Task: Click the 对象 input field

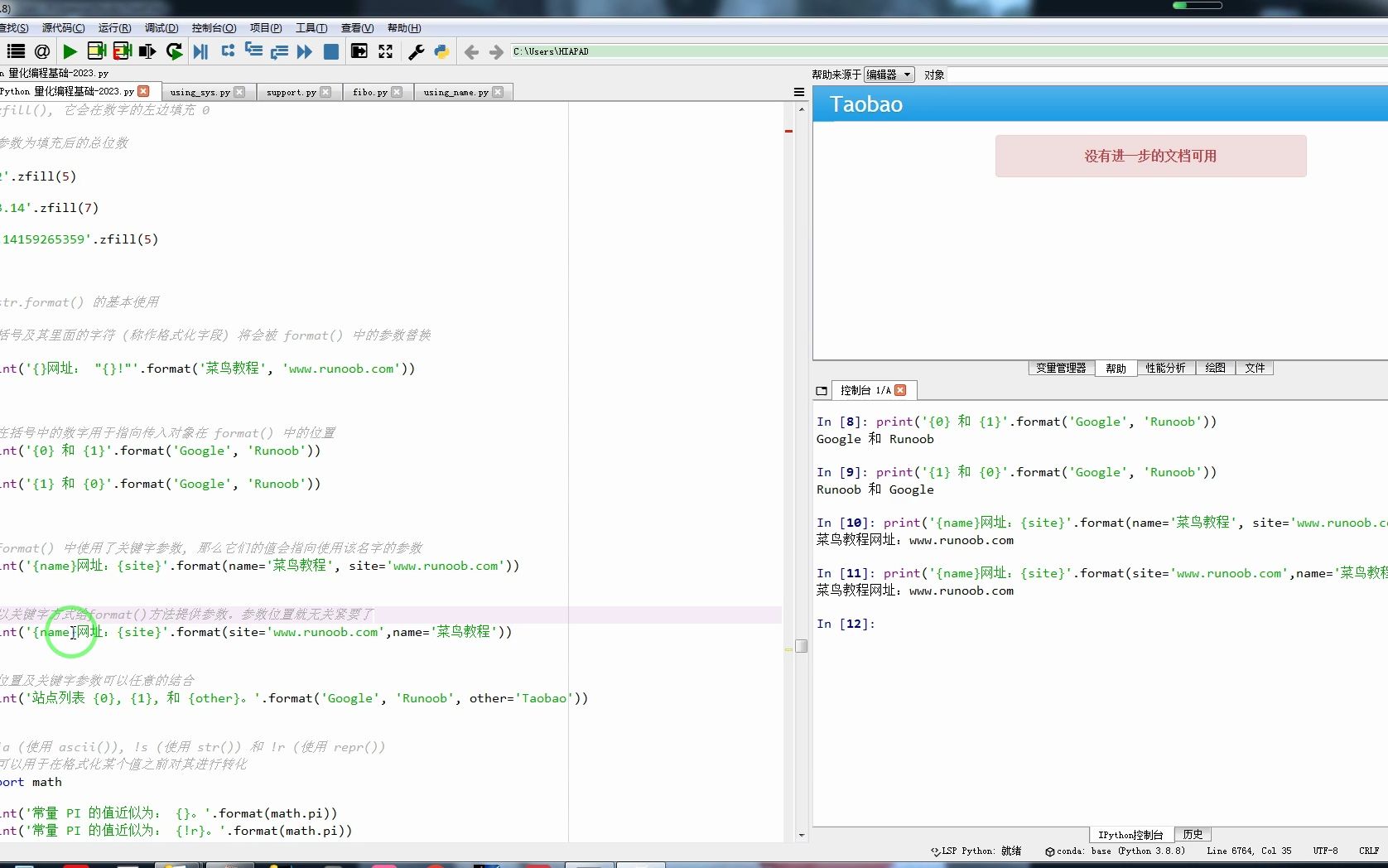Action: [1166, 75]
